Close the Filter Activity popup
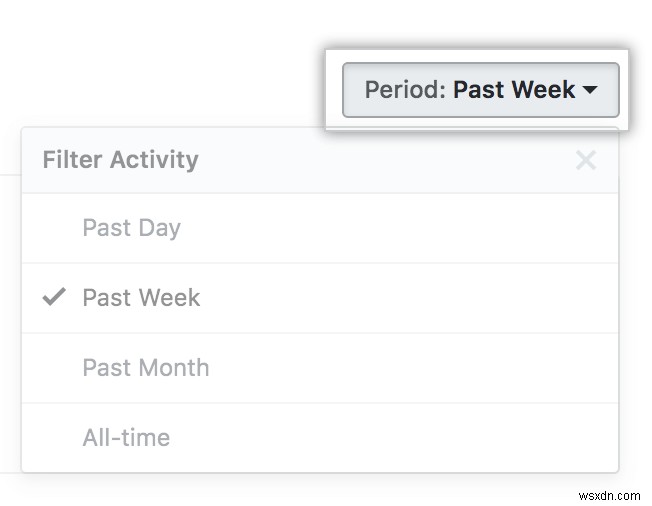Screen dimensions: 652x506 586,160
